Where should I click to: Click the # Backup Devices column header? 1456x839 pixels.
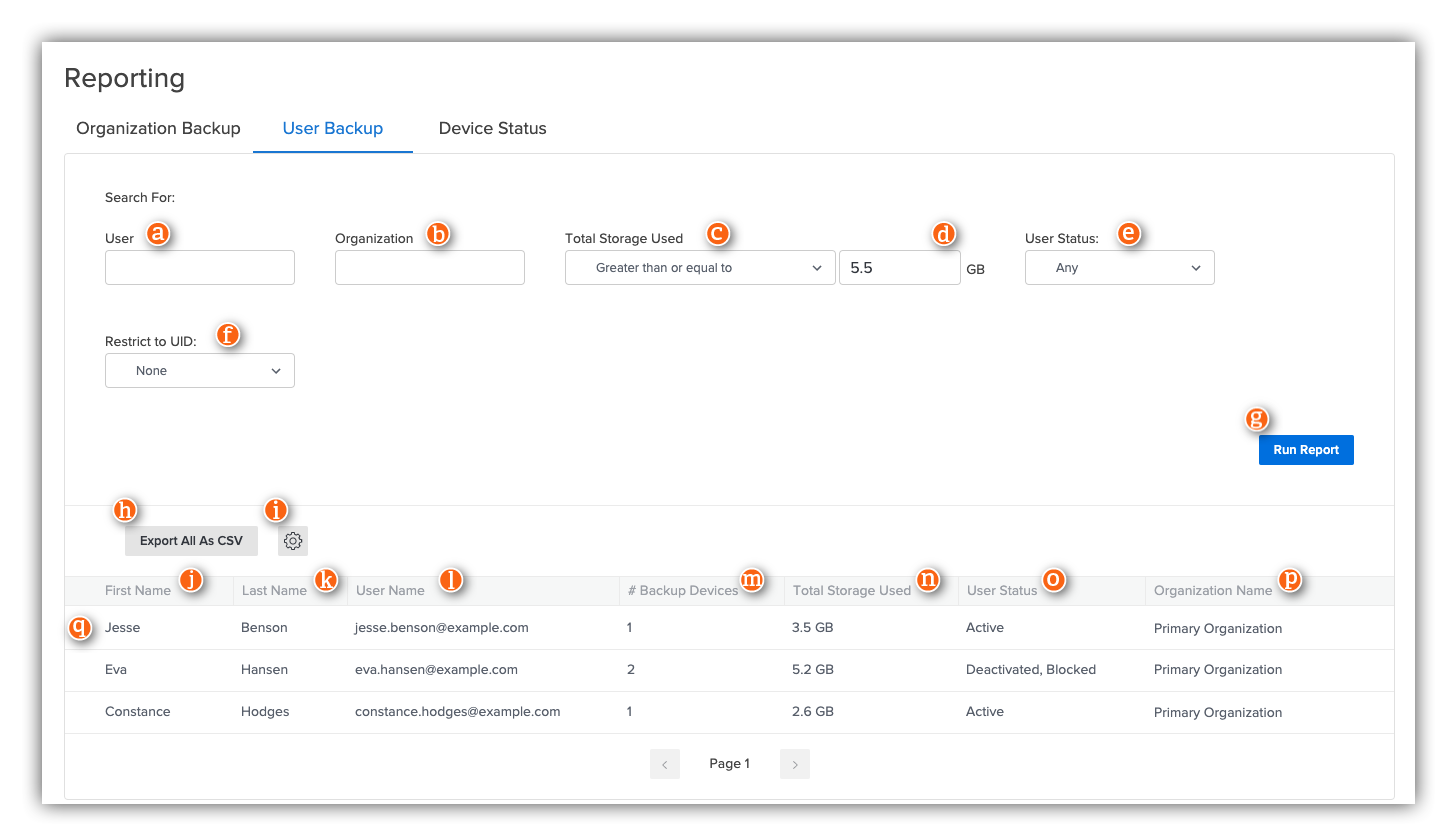coord(683,590)
